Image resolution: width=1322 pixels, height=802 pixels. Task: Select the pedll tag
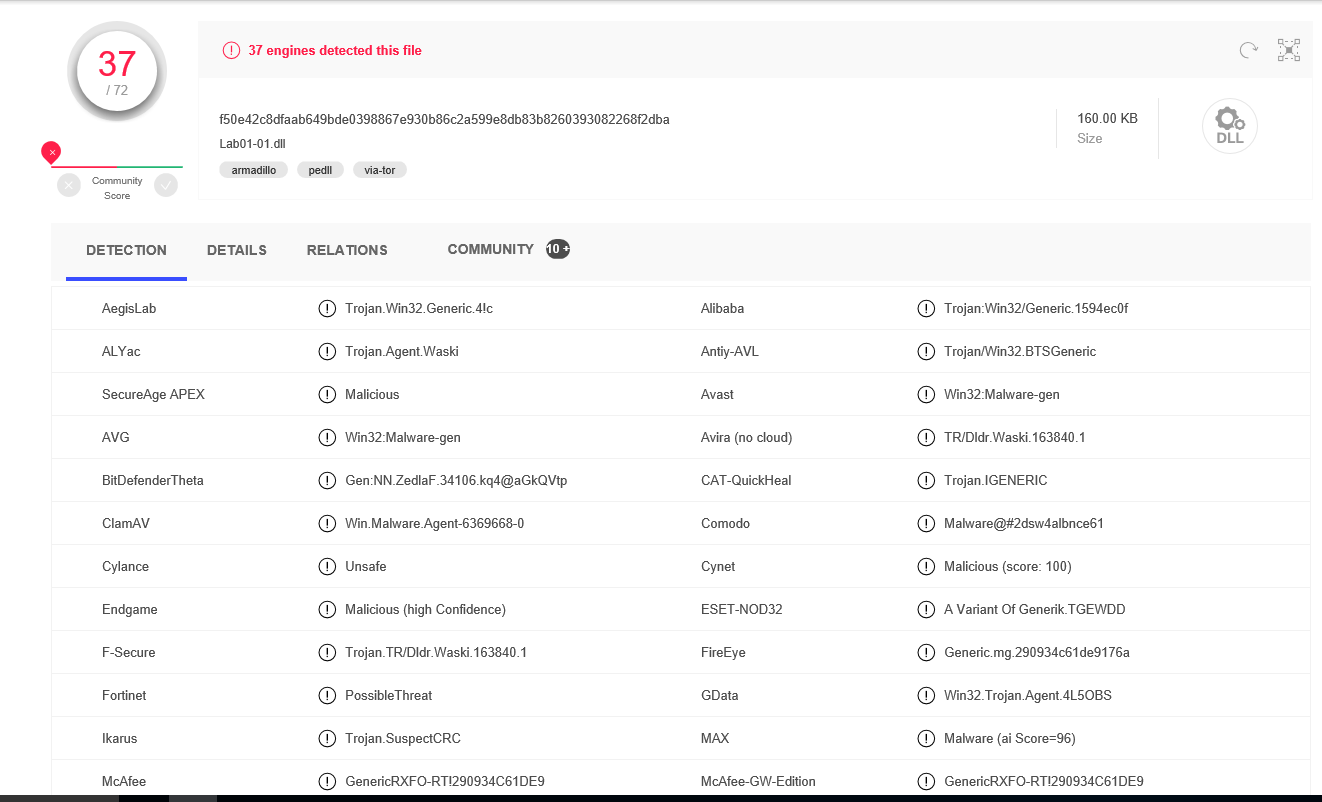(320, 170)
